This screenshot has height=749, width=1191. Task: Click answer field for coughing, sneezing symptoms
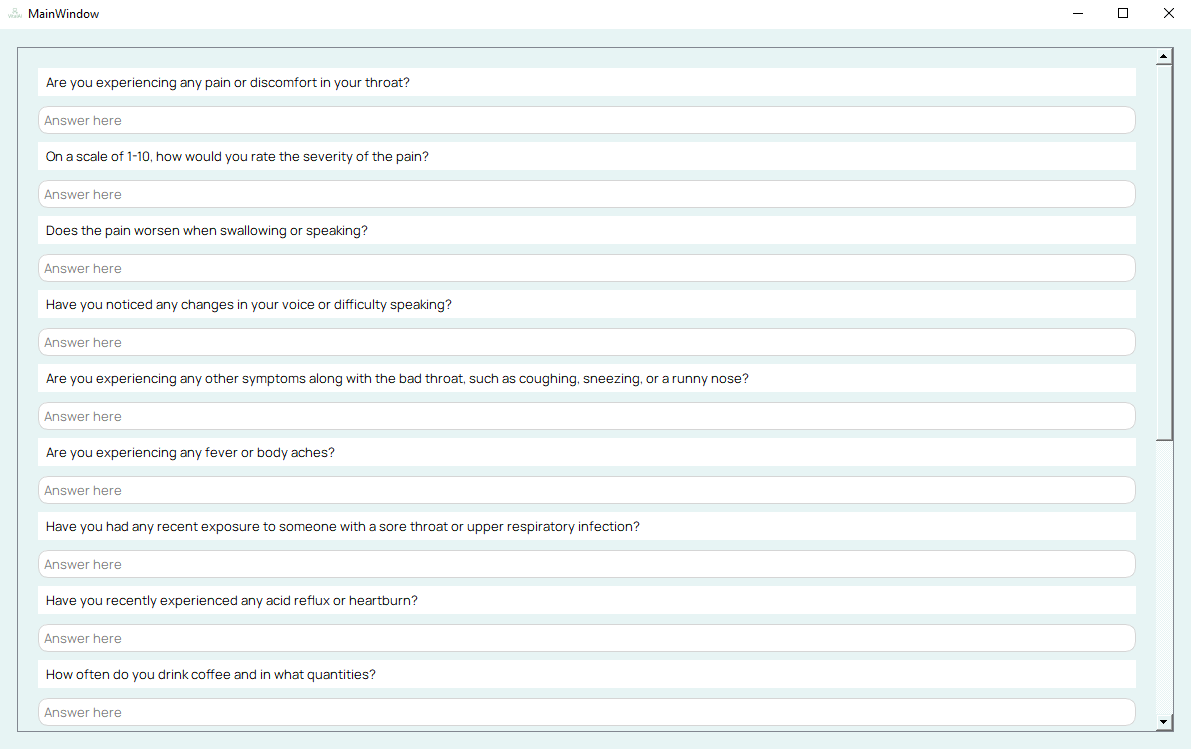(x=586, y=416)
